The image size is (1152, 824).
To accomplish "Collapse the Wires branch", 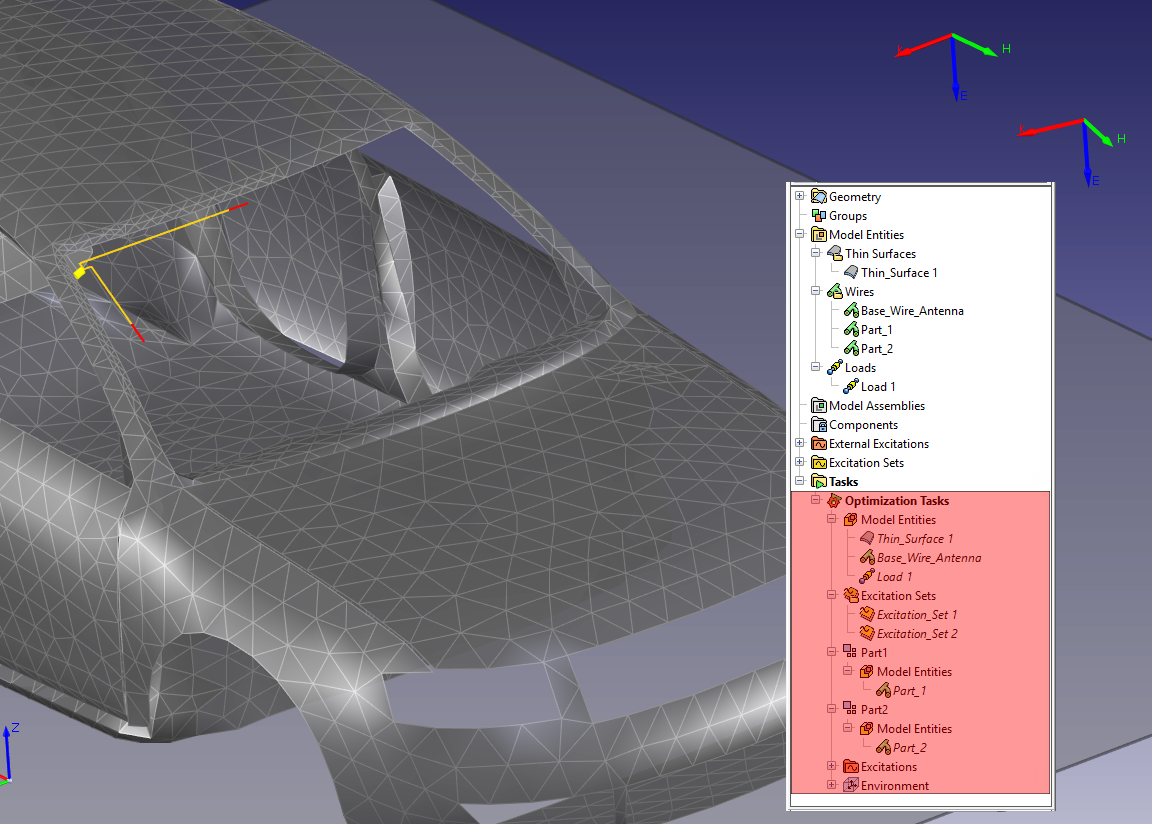I will (x=816, y=292).
